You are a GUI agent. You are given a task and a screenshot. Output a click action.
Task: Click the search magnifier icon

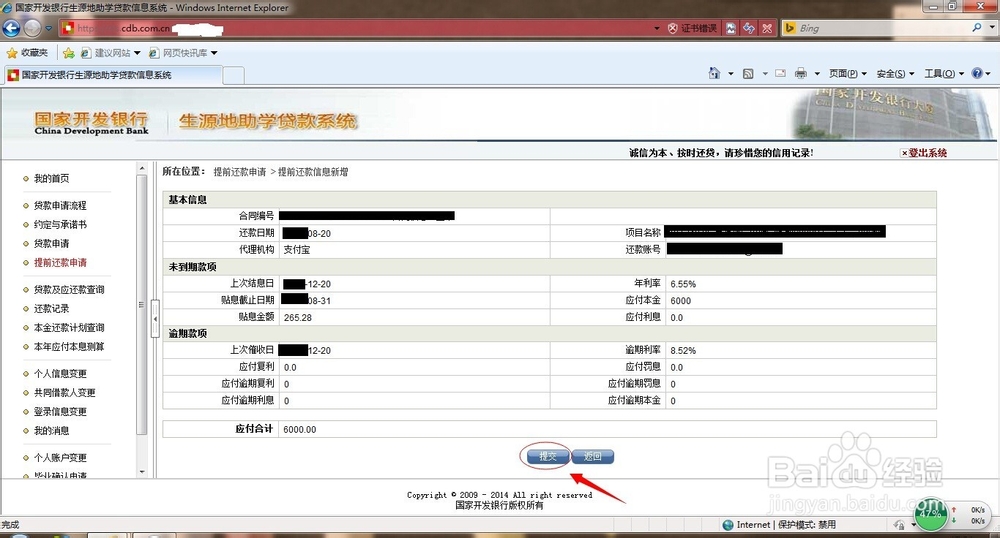tap(976, 27)
